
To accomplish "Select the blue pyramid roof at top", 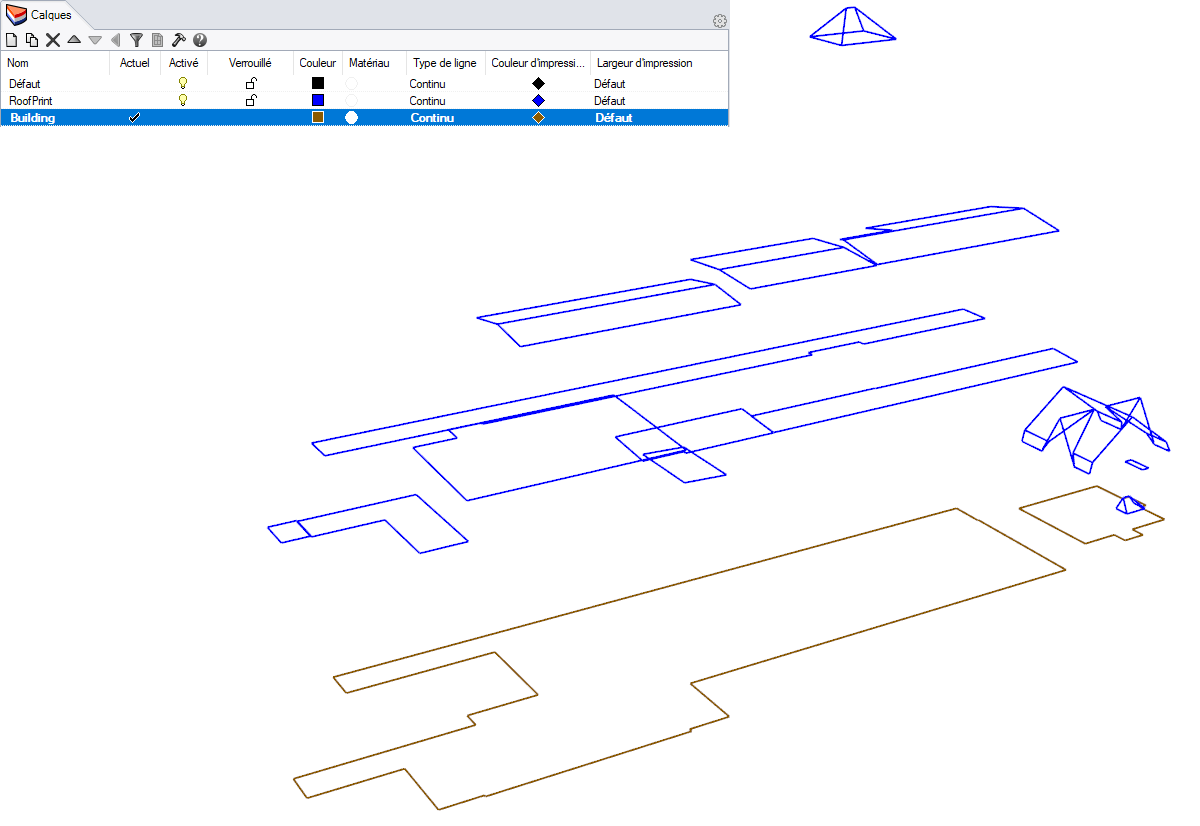I will (853, 27).
